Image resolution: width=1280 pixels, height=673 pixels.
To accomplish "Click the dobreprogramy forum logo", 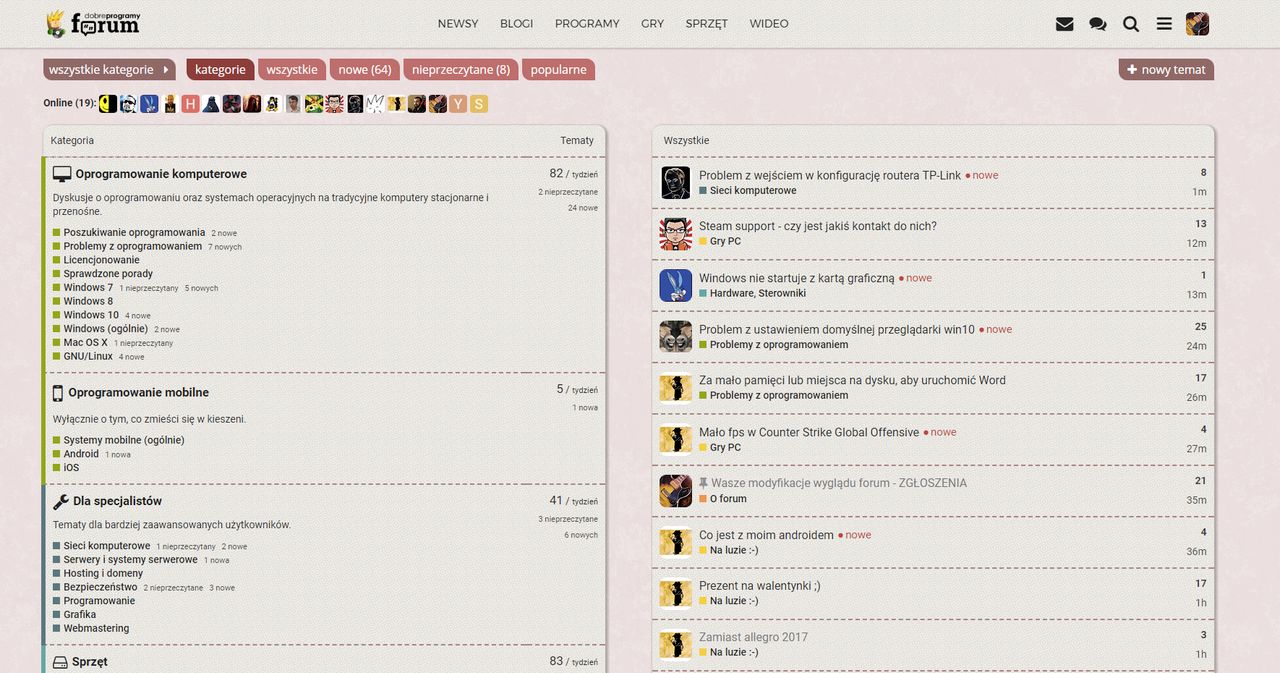I will point(93,23).
